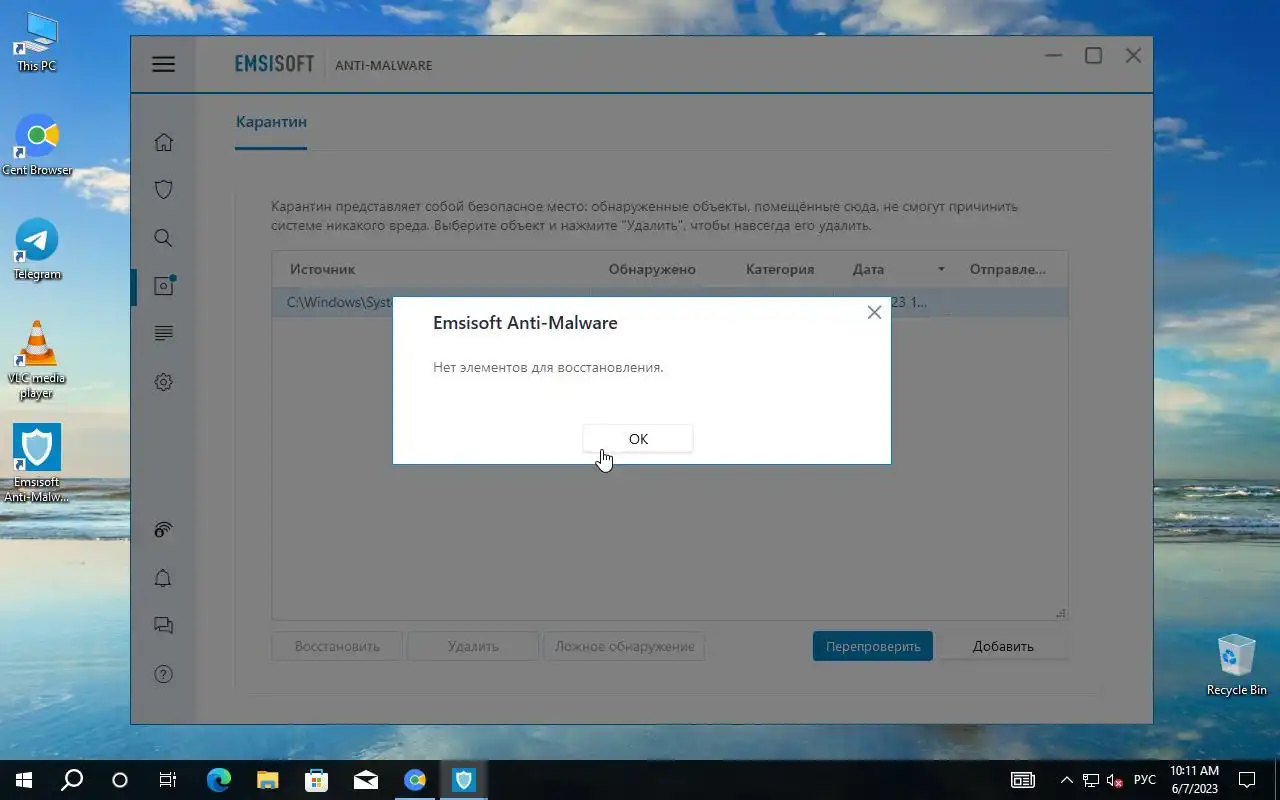Open Task View on taskbar
The width and height of the screenshot is (1280, 800).
pyautogui.click(x=168, y=780)
